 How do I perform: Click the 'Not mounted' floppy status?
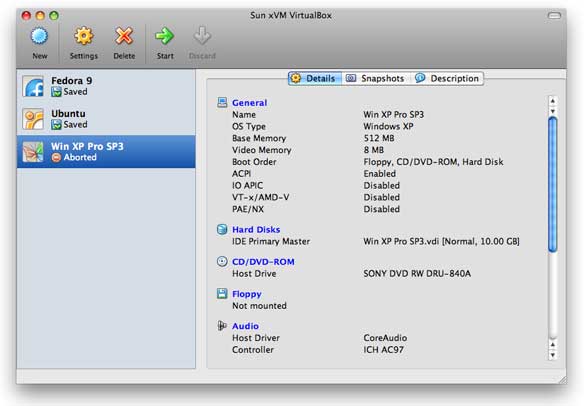click(x=259, y=306)
